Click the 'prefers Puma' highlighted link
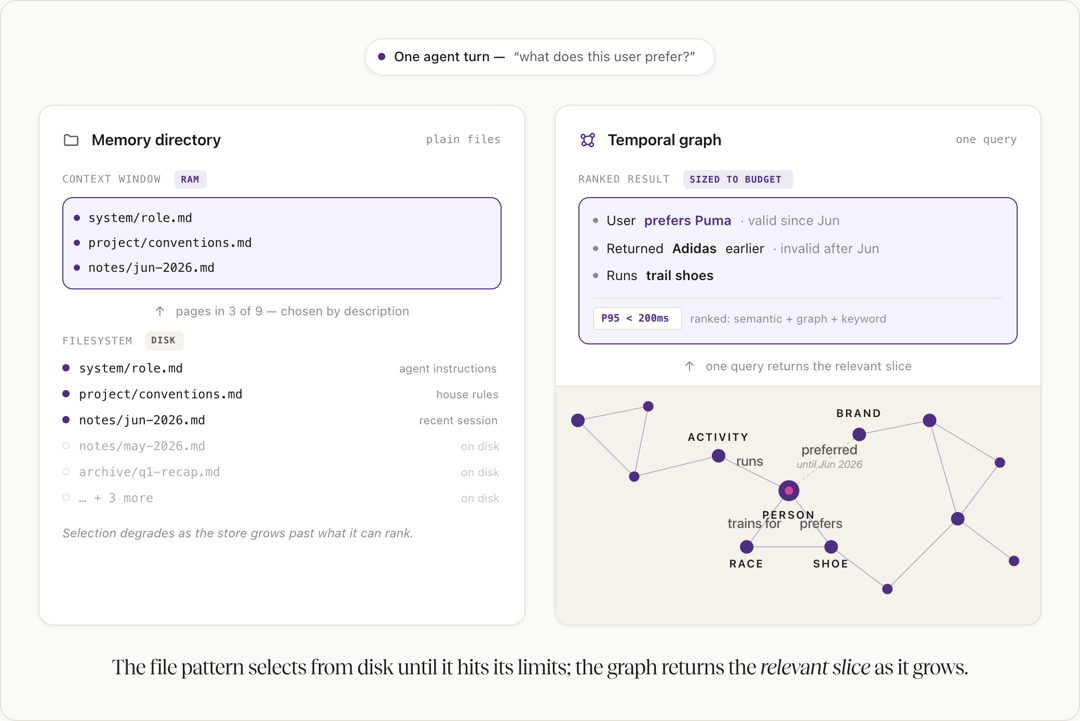The width and height of the screenshot is (1080, 721). pos(687,220)
